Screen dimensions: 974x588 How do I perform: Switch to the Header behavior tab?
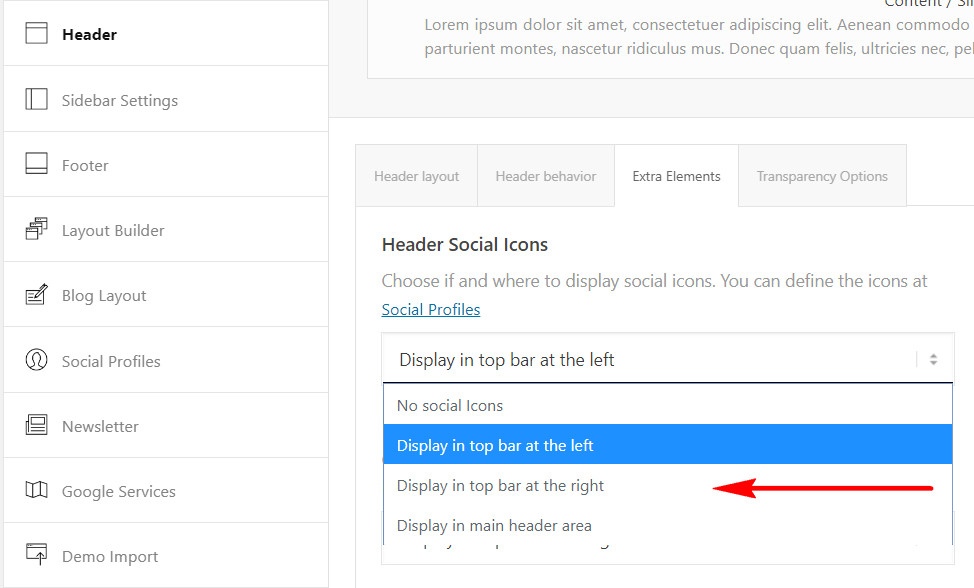pos(545,176)
